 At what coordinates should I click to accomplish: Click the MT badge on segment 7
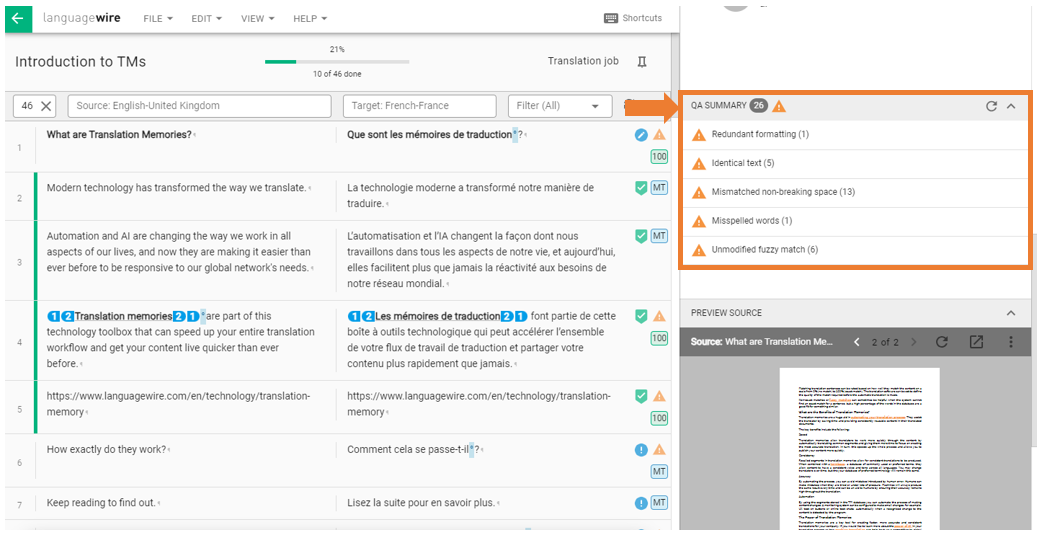(659, 503)
